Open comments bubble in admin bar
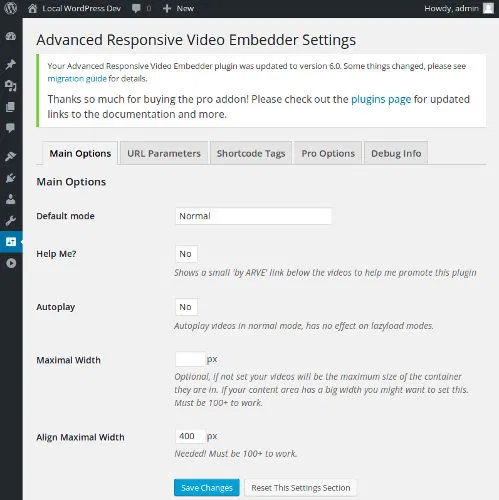Viewport: 499px width, 500px height. click(136, 8)
